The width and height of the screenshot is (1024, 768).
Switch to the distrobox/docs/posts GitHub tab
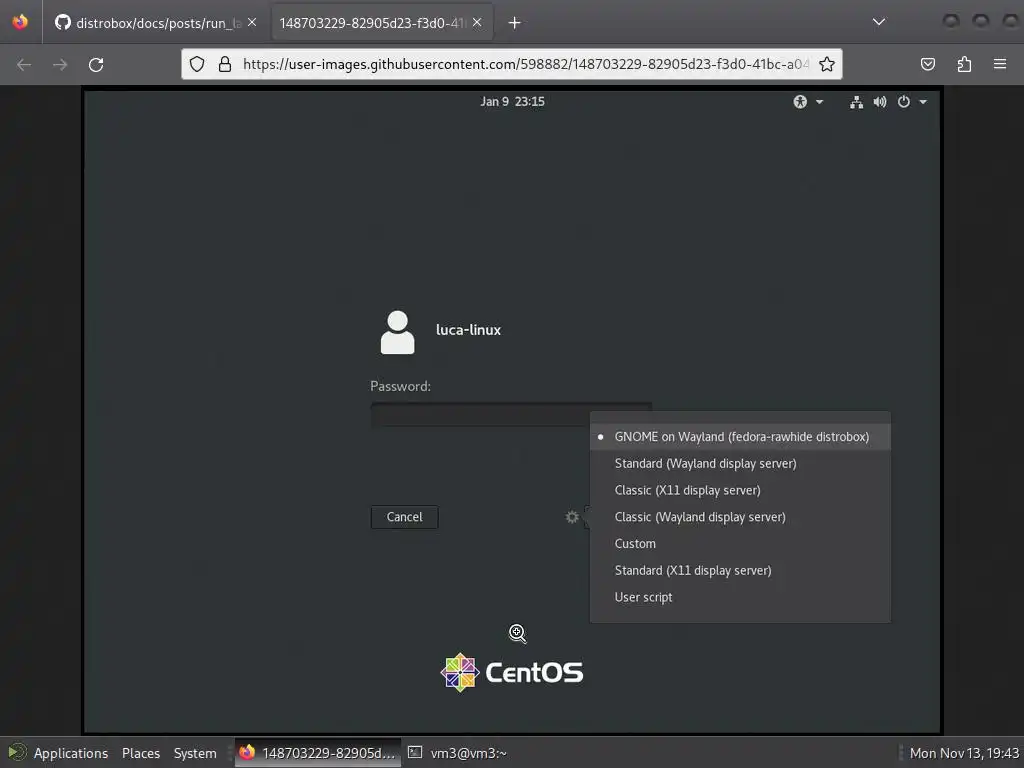pos(155,23)
